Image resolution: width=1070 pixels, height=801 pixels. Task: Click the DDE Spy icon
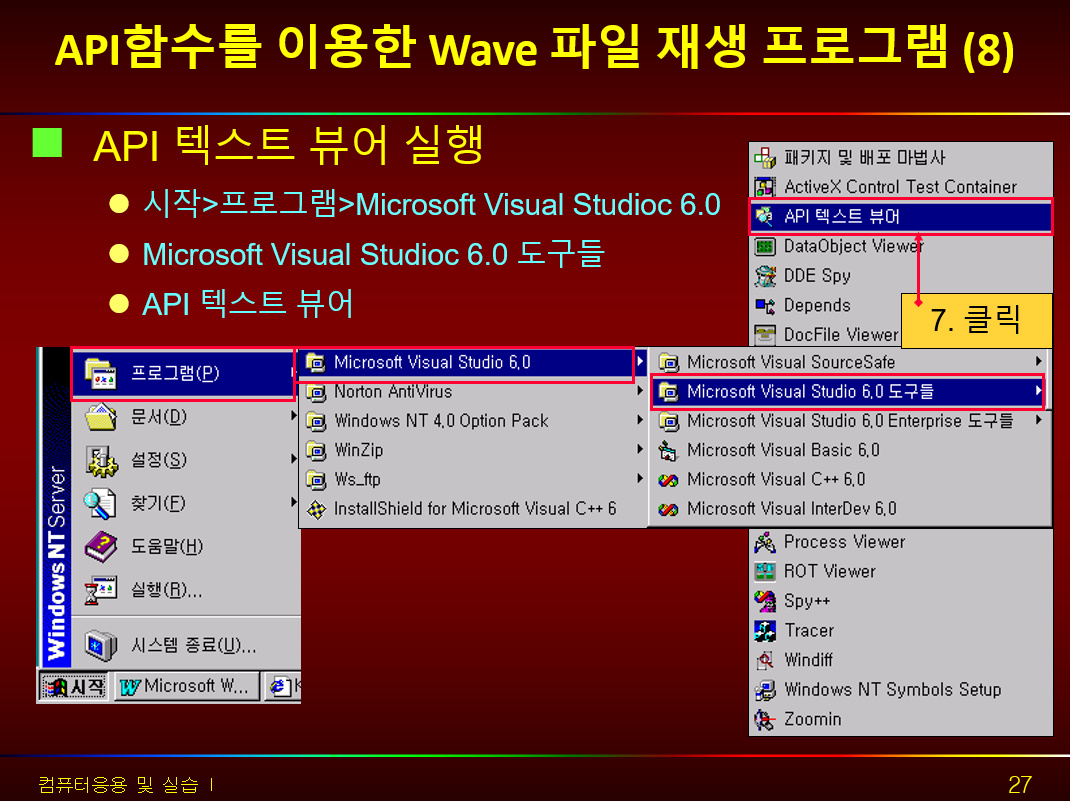pos(764,276)
